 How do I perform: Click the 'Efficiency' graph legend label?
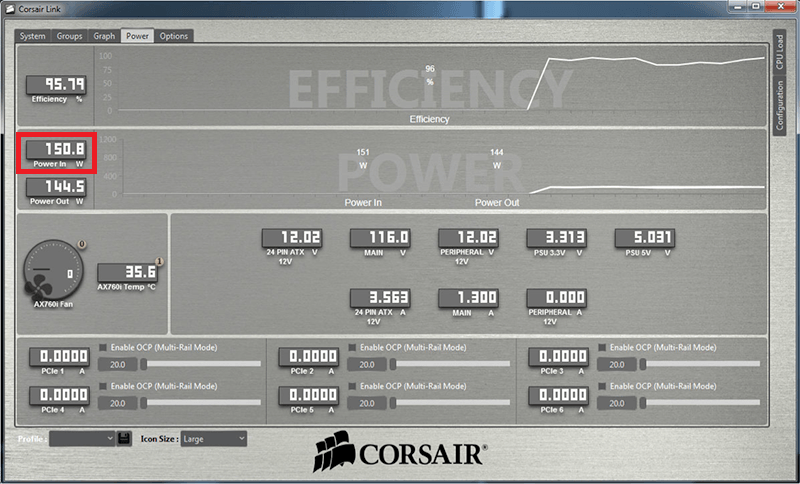coord(430,119)
